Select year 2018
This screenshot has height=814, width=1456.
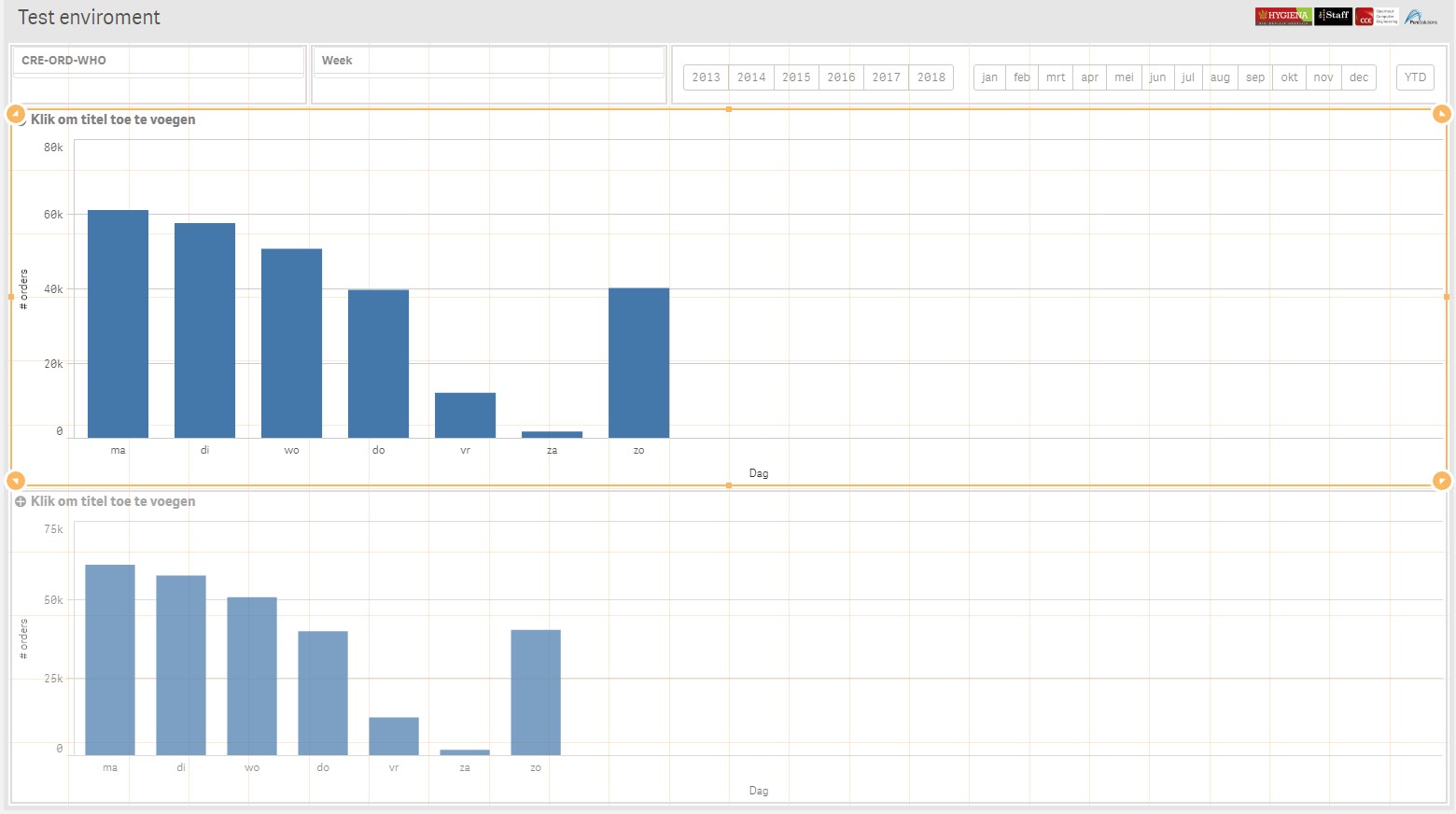931,77
